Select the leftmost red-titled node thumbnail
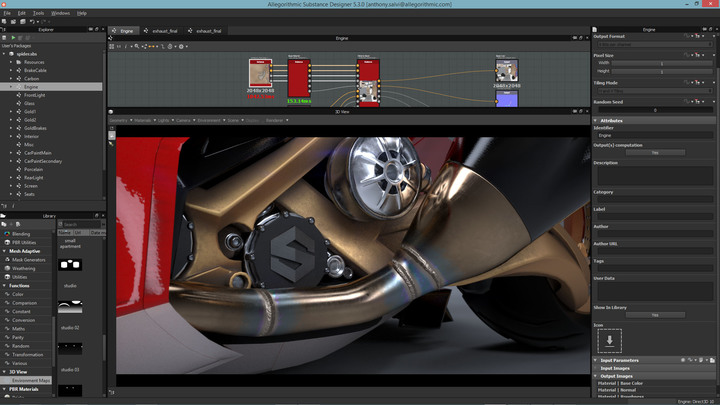The image size is (720, 405). [x=260, y=73]
